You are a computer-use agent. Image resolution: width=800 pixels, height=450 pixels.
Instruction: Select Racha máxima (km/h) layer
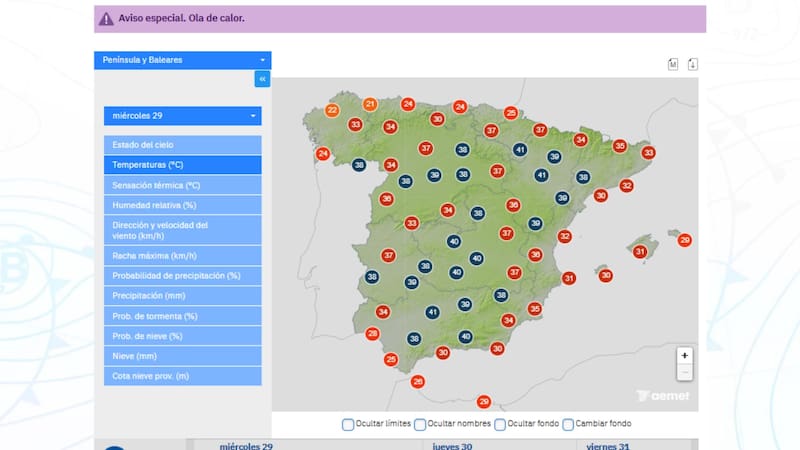(183, 256)
